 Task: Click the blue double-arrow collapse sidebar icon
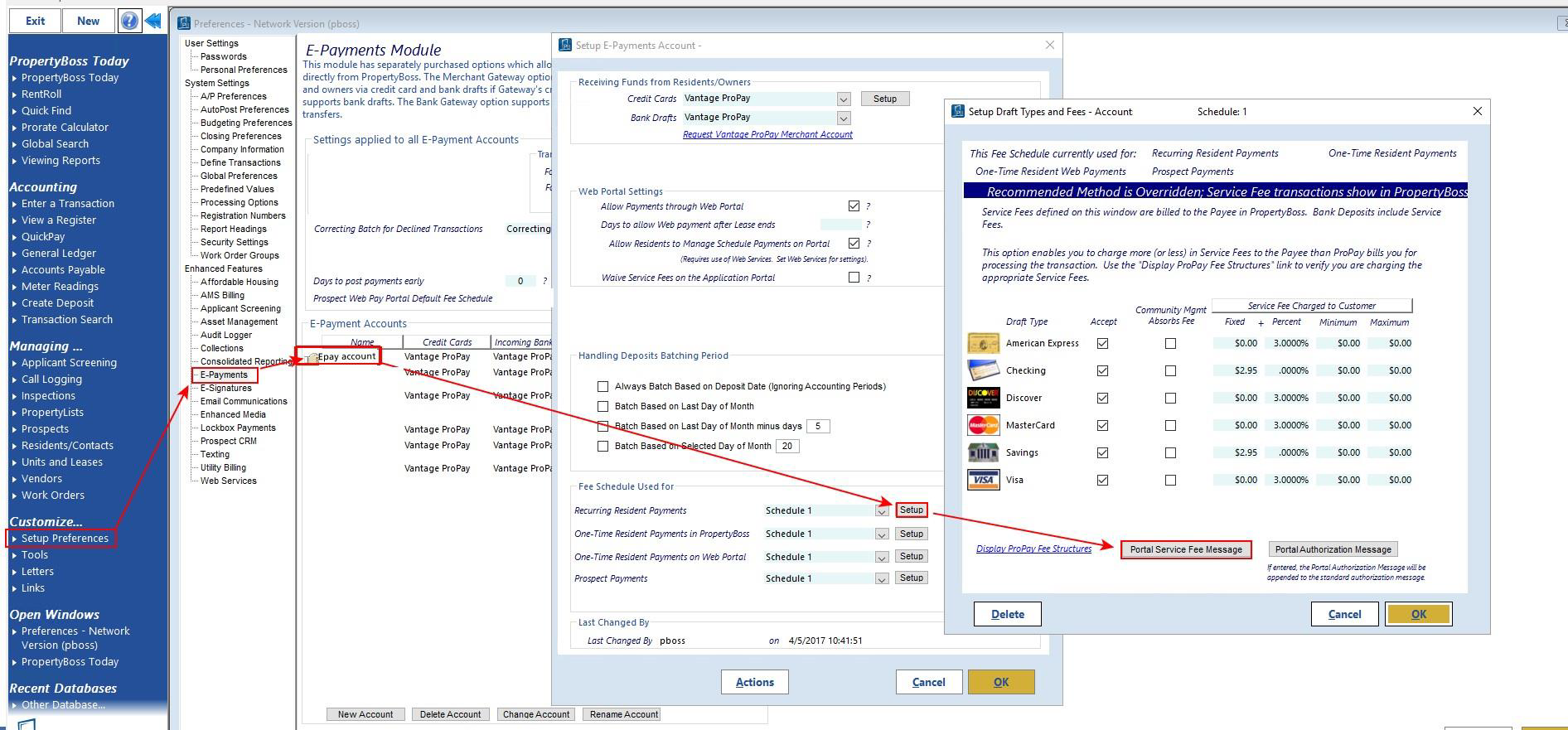click(153, 21)
